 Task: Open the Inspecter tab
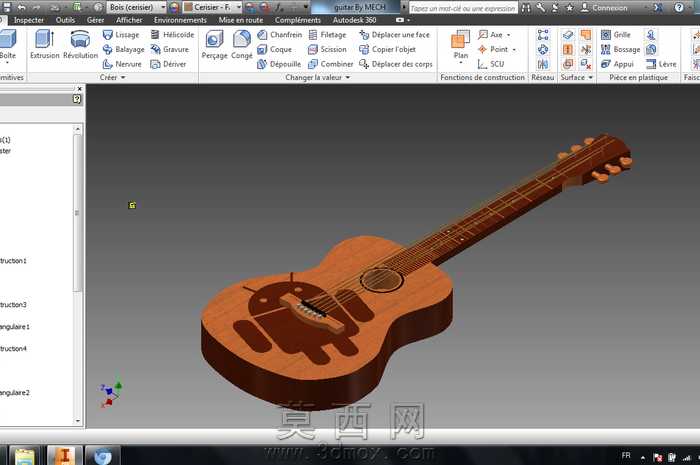click(x=29, y=20)
